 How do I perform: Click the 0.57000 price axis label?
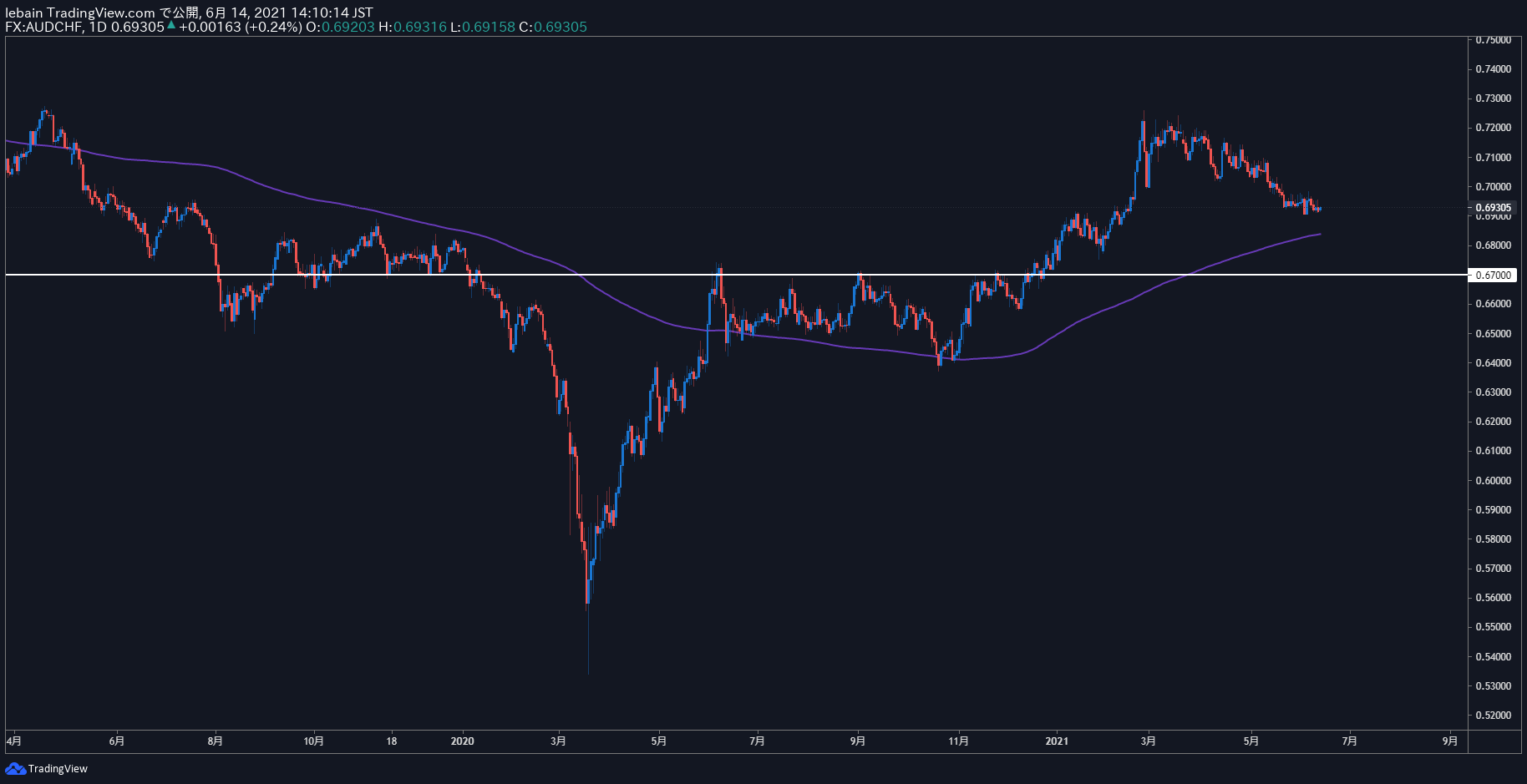tap(1493, 569)
